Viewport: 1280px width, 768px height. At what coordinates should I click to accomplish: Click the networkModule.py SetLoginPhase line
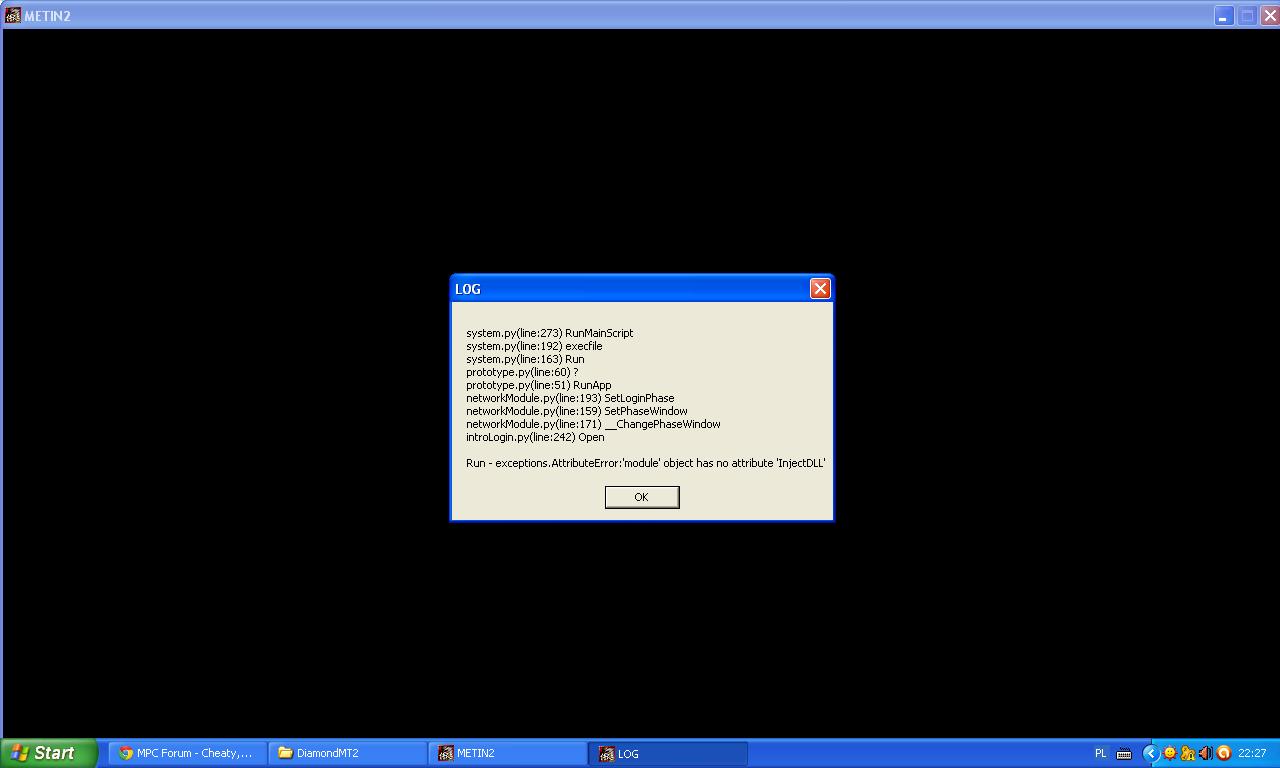pyautogui.click(x=570, y=398)
